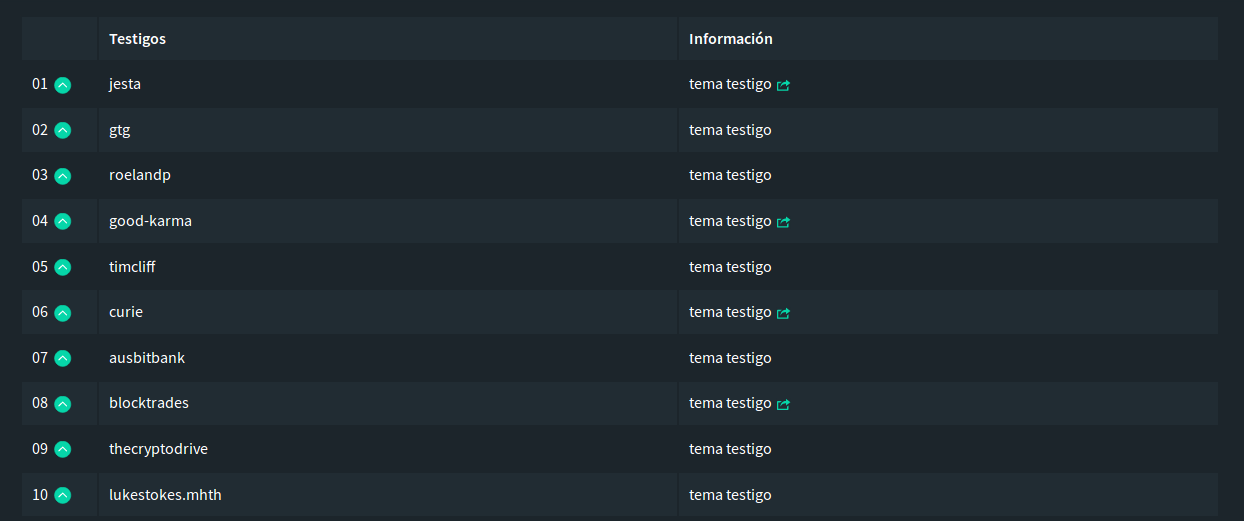Vote for witness timcliff
Viewport: 1244px width, 521px height.
[63, 267]
